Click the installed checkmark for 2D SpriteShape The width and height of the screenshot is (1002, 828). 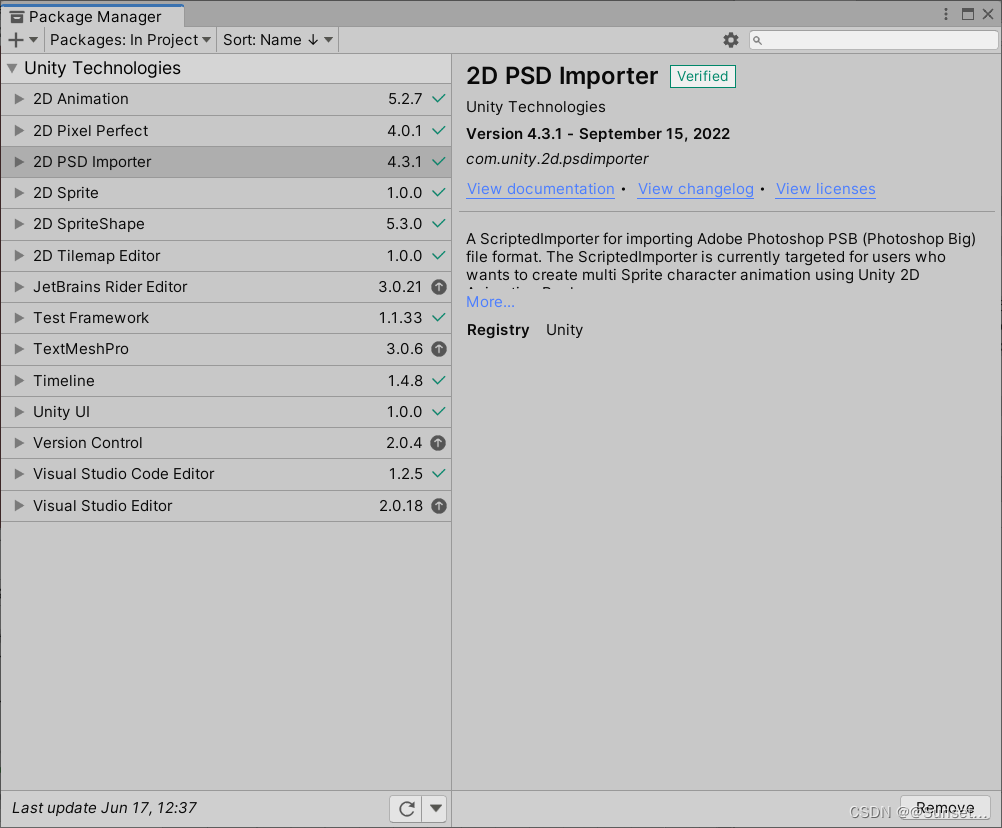[438, 224]
